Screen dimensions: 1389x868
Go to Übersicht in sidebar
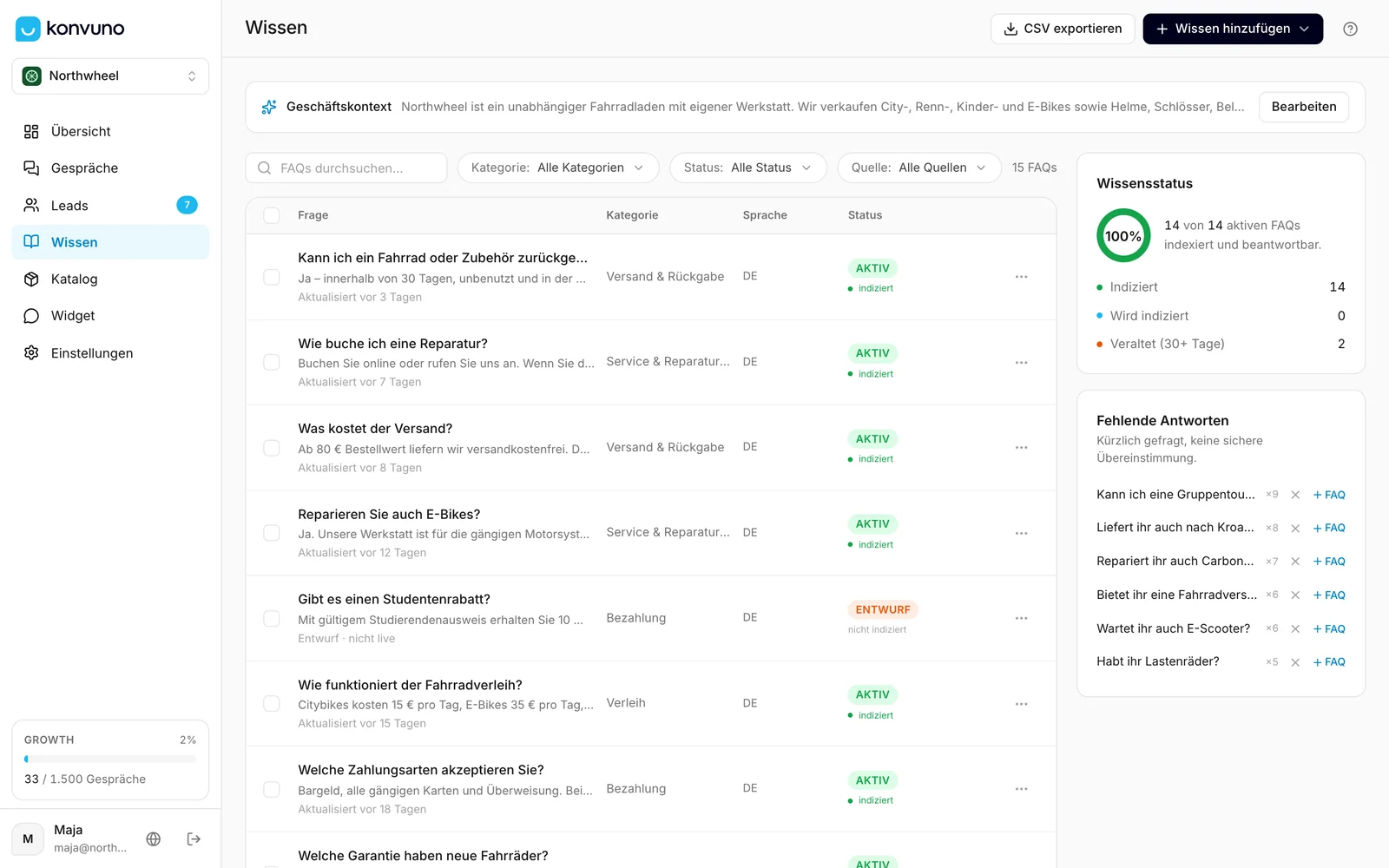coord(110,131)
